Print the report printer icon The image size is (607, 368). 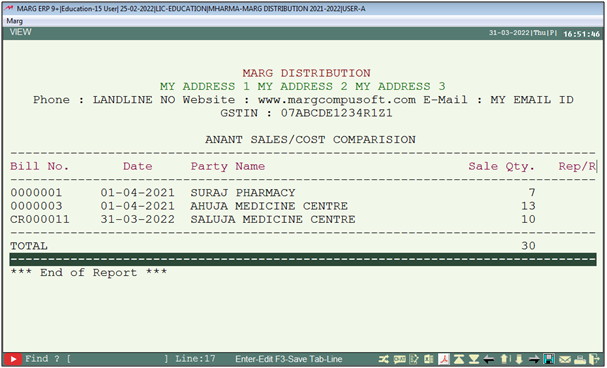click(x=580, y=359)
